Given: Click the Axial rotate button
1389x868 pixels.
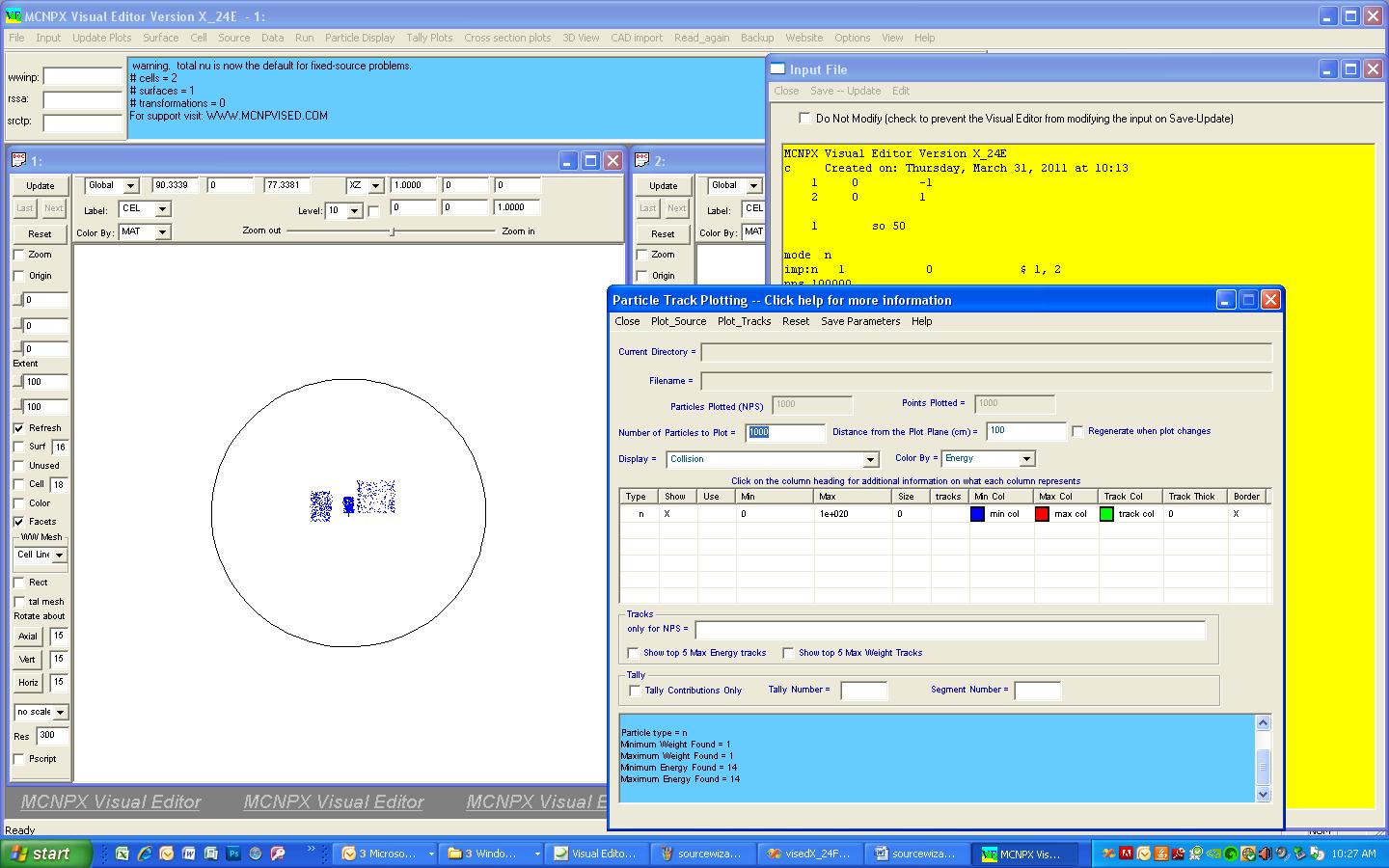Looking at the screenshot, I should (28, 637).
